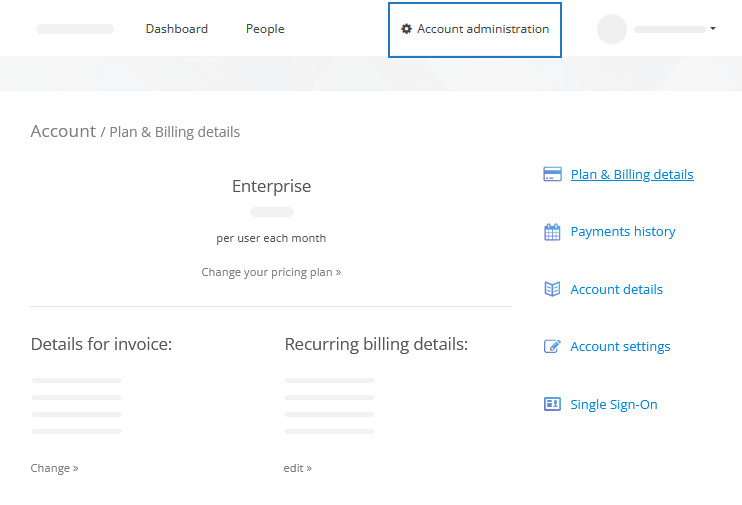Click the 'Details for invoice:' heading

[x=101, y=344]
